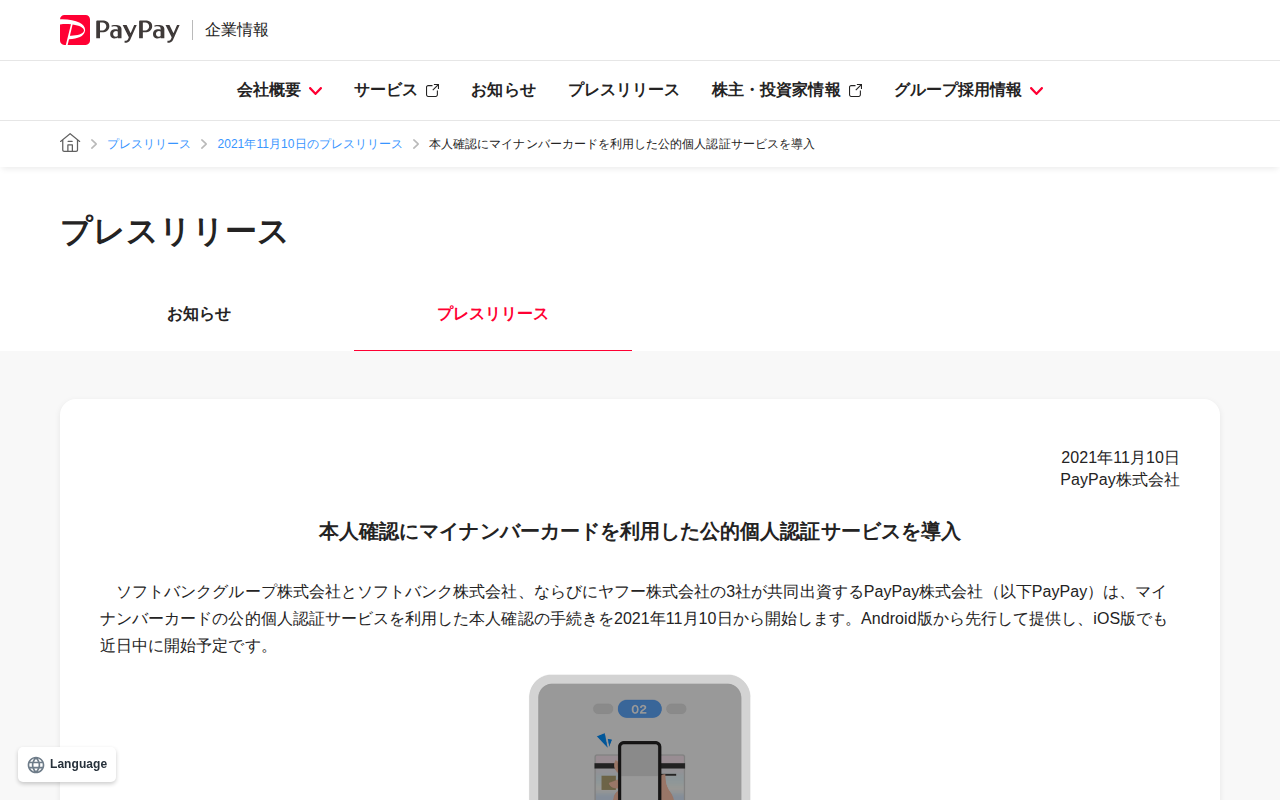The image size is (1280, 800).
Task: Open 株主・投資家情報 menu link
Action: (776, 90)
